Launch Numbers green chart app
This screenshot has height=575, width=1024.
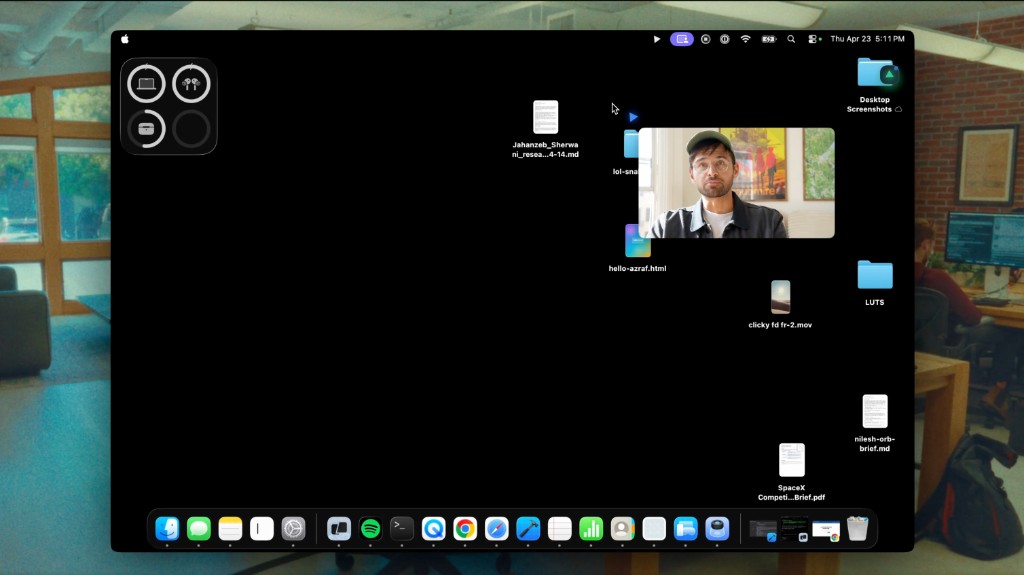591,529
